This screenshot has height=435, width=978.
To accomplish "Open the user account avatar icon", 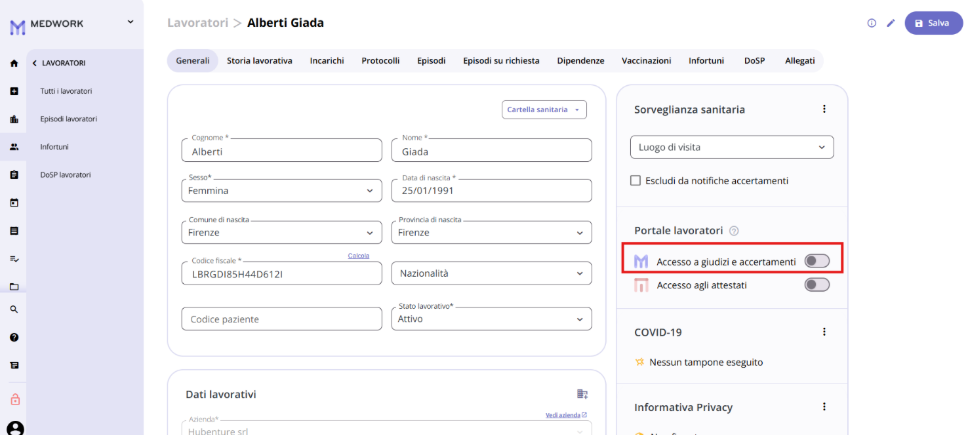I will 15,428.
